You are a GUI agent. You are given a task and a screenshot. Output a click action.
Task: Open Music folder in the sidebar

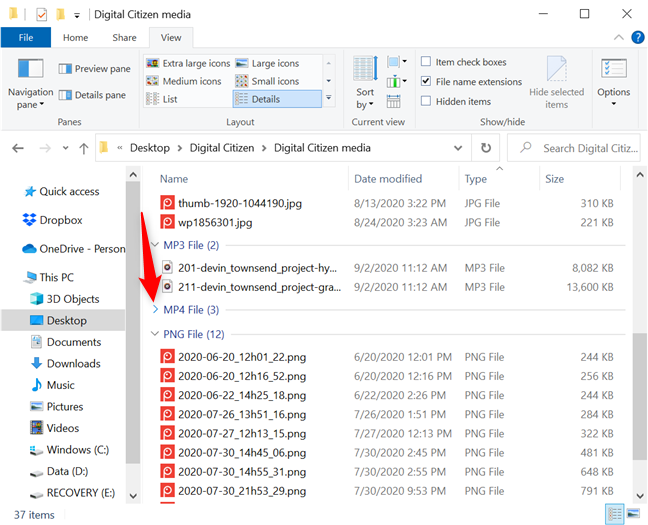coord(53,385)
